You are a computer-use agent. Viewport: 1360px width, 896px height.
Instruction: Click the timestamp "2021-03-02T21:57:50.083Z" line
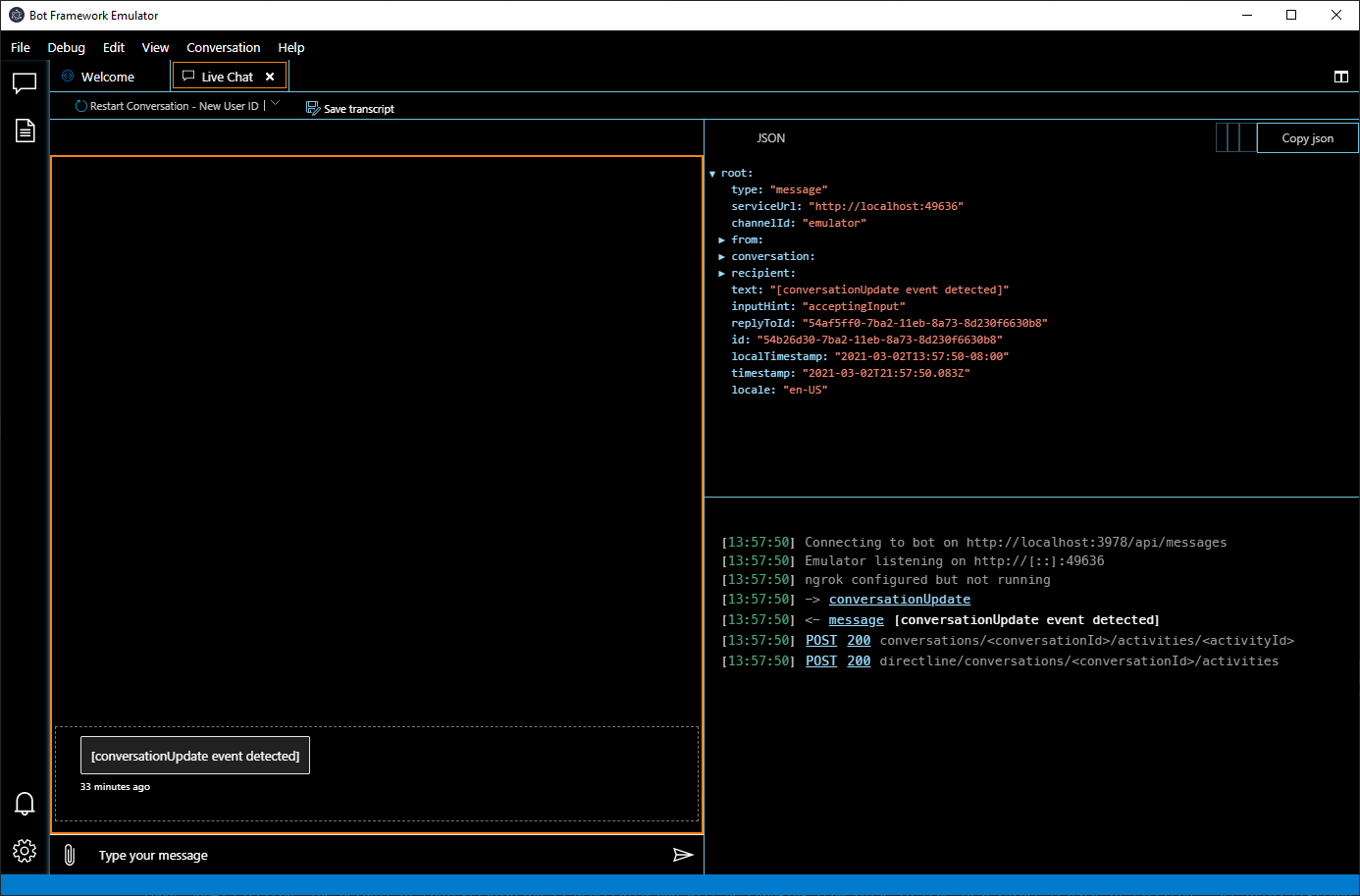click(x=851, y=374)
